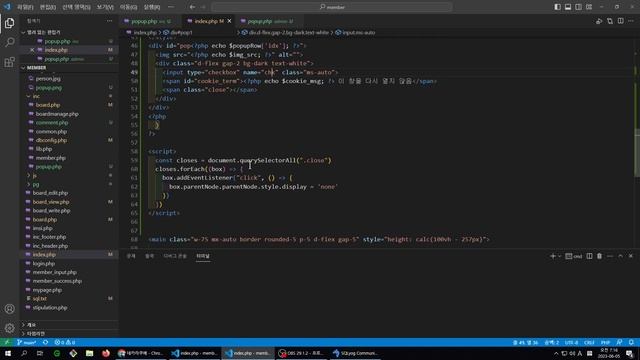The image size is (640, 360).
Task: Create a new terminal with plus icon
Action: tap(553, 256)
